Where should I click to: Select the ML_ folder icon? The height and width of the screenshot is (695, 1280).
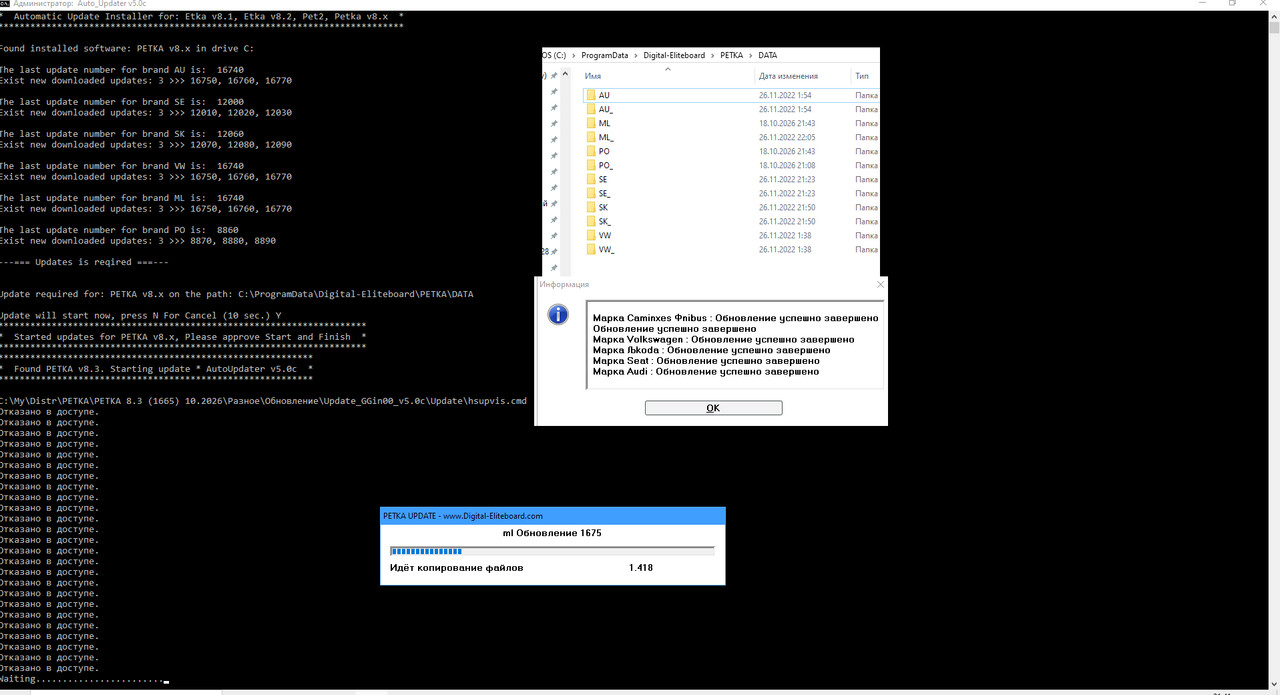pyautogui.click(x=591, y=137)
